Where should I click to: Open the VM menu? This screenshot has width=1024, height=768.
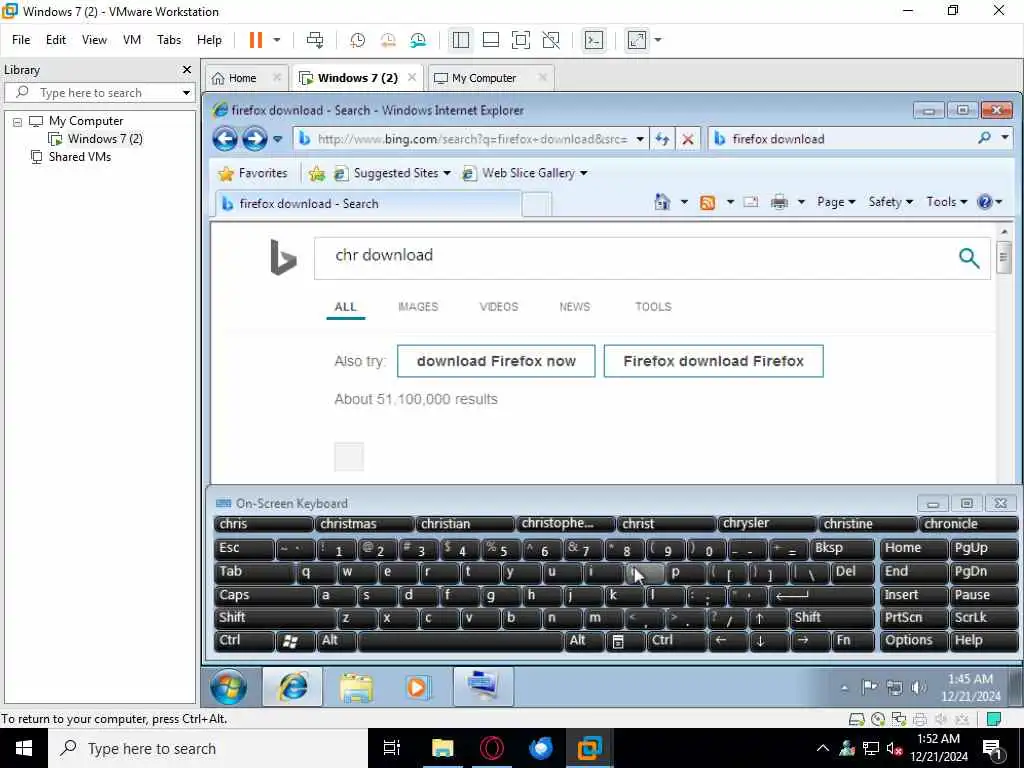[132, 40]
